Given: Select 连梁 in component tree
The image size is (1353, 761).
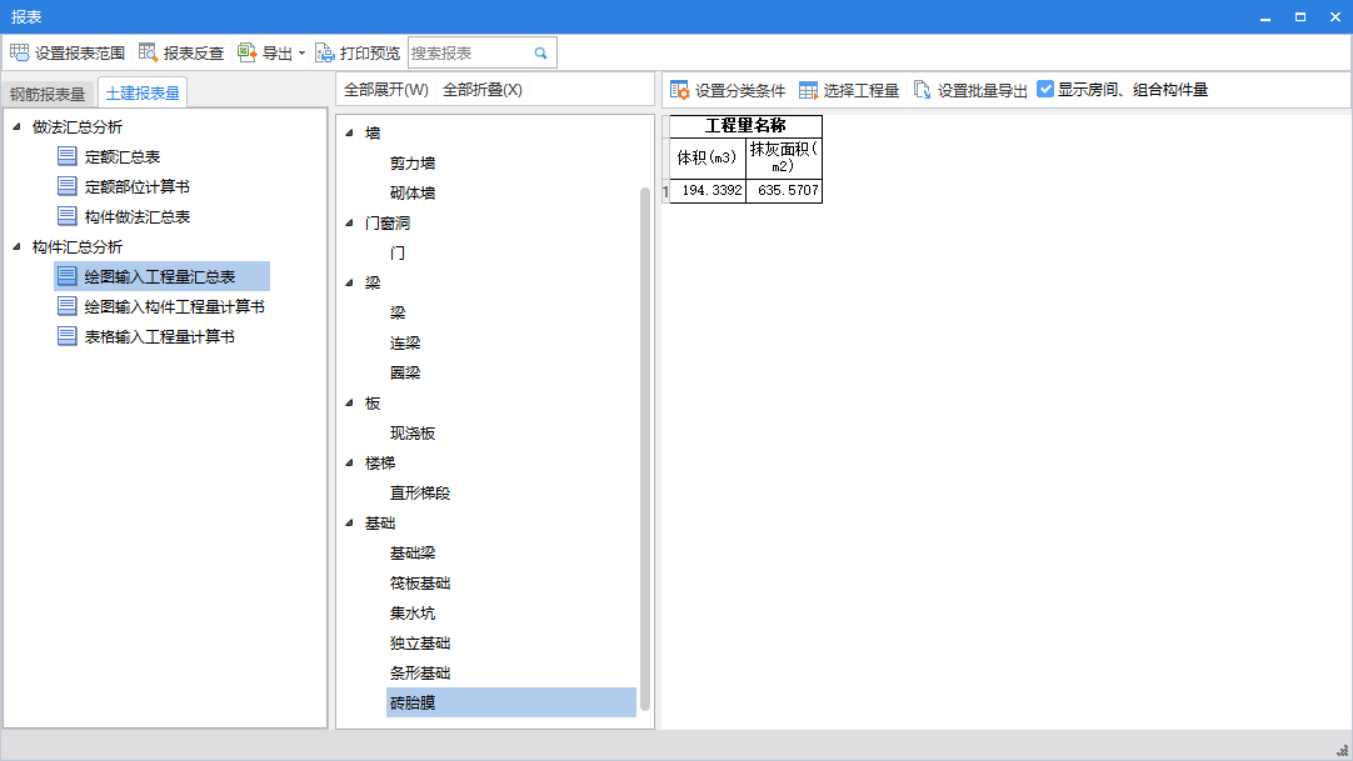Looking at the screenshot, I should 405,343.
